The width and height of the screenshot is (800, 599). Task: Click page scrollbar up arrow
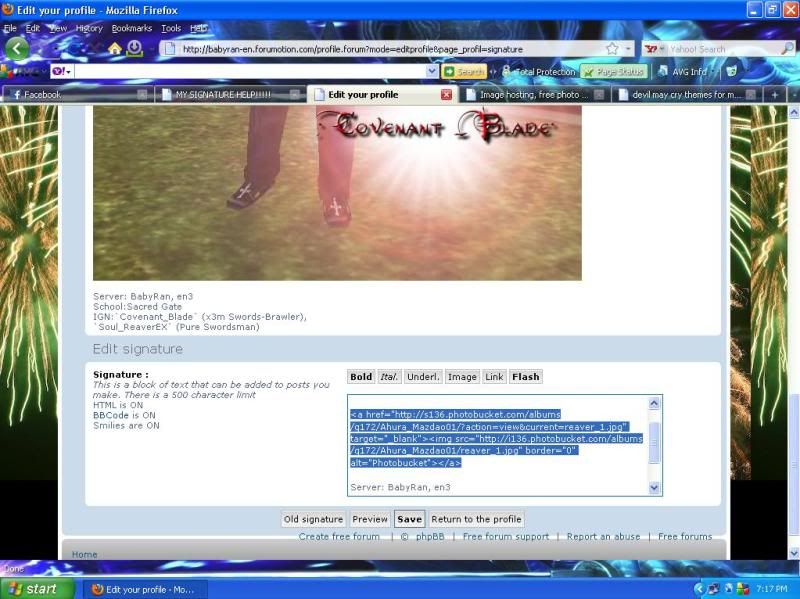(794, 112)
